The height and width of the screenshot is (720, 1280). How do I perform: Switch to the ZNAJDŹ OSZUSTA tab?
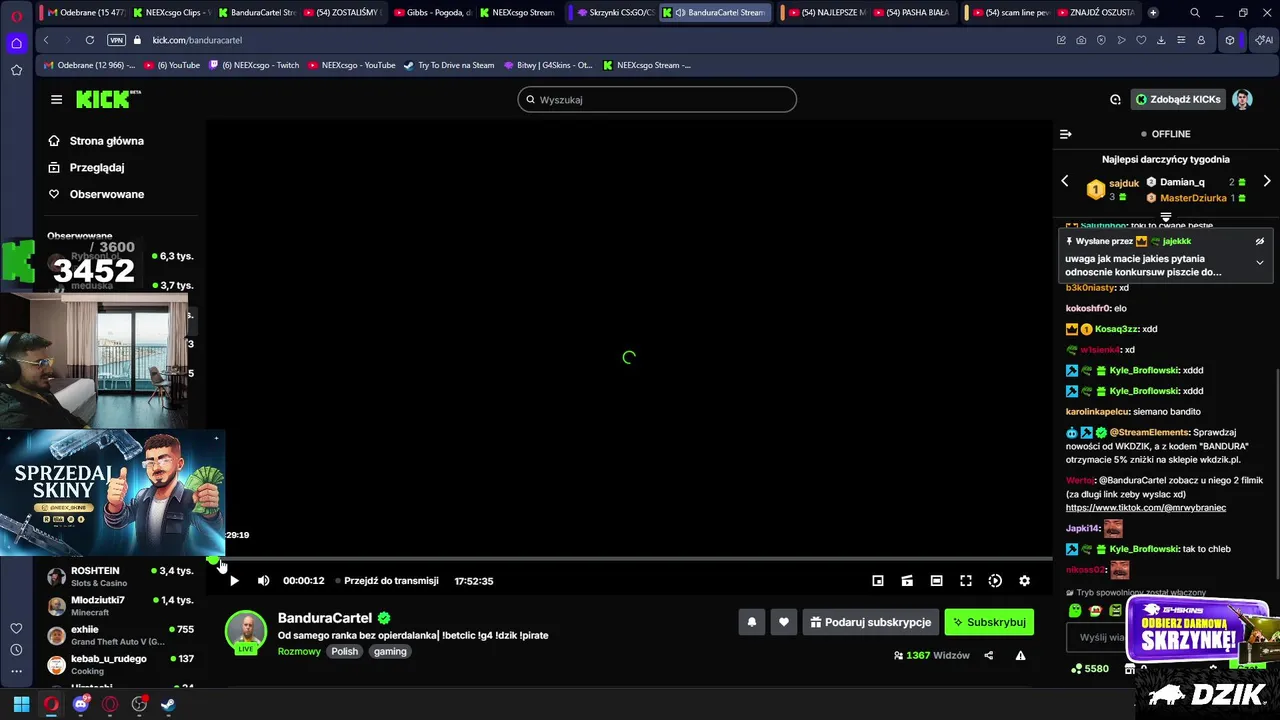[1094, 12]
